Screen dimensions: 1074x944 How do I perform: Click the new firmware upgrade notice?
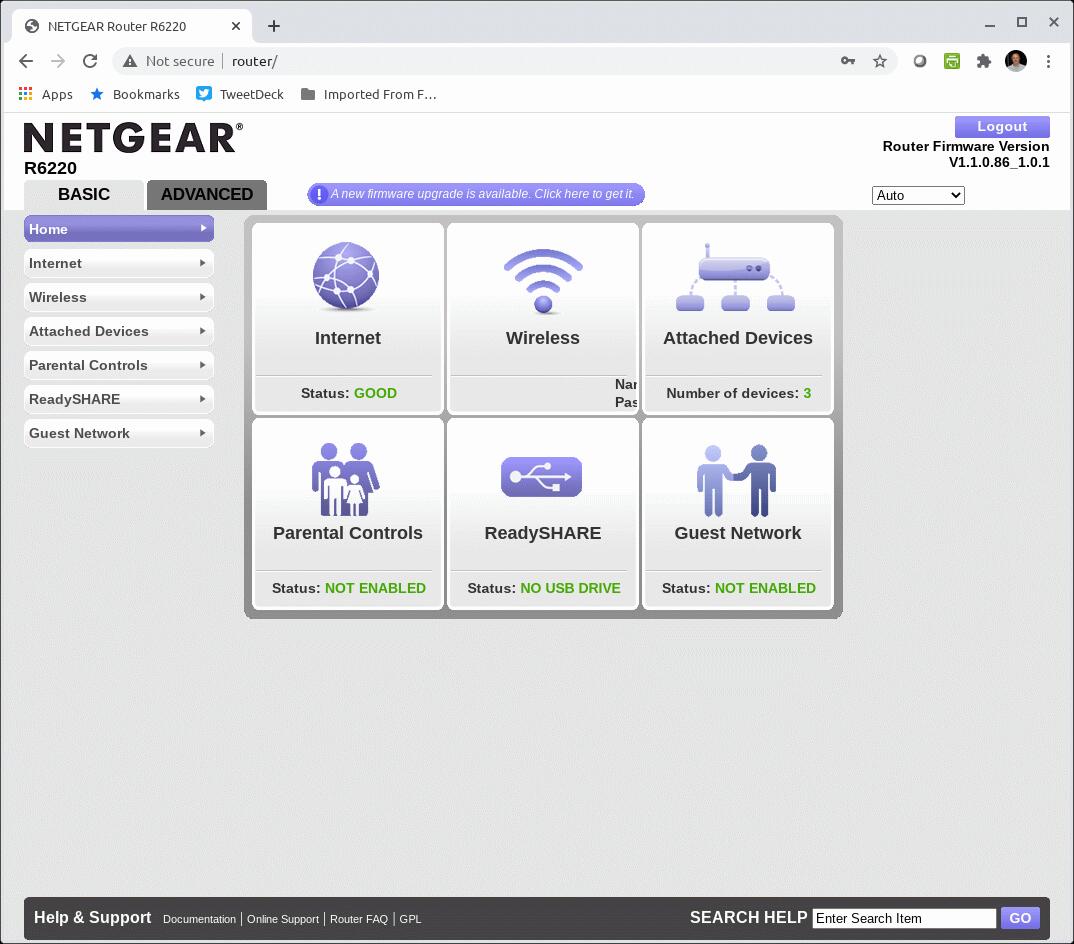(x=476, y=195)
